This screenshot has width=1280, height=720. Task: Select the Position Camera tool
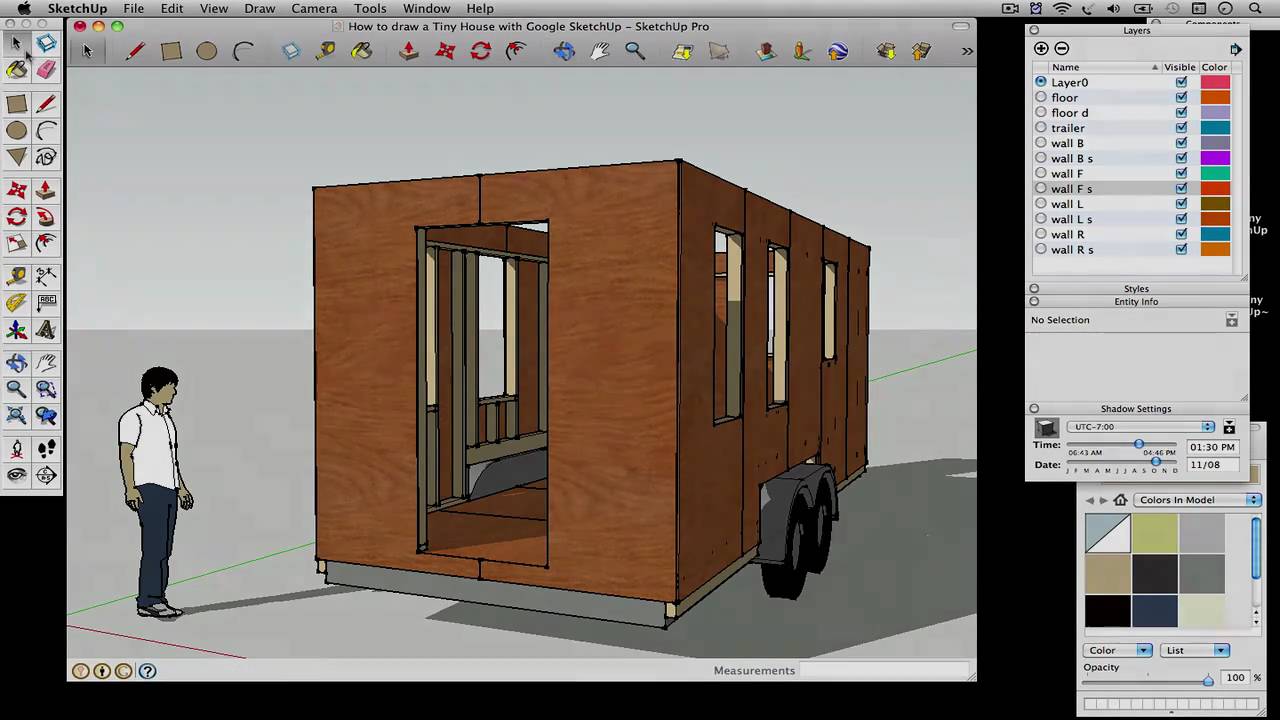point(17,450)
